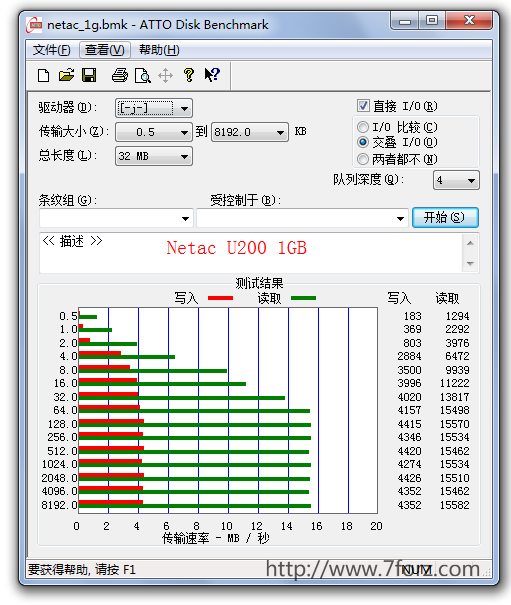Click the 8192.0 row label in chart
This screenshot has height=605, width=511.
(x=59, y=505)
